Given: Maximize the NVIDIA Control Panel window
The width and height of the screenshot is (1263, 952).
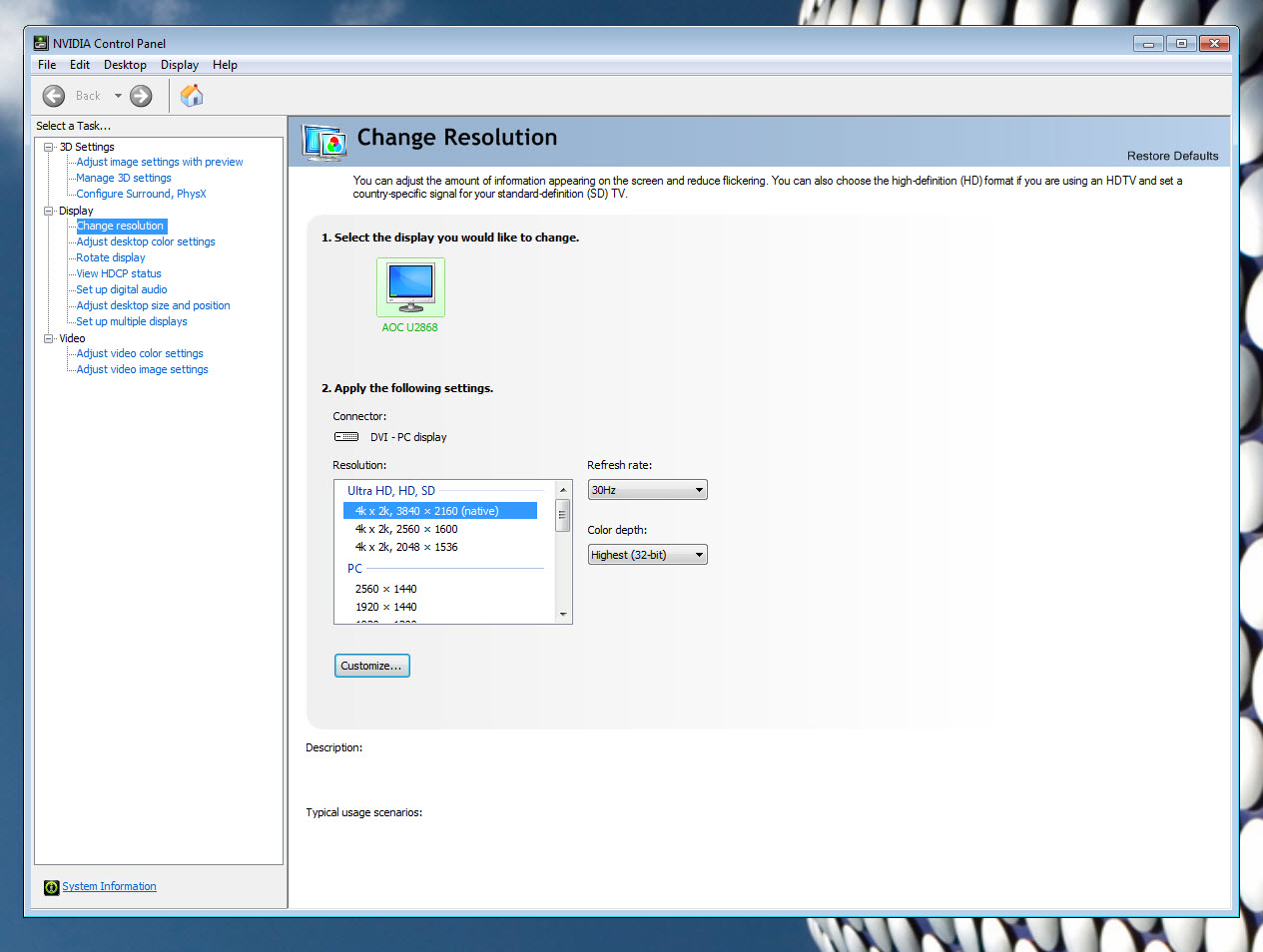Looking at the screenshot, I should [x=1181, y=44].
